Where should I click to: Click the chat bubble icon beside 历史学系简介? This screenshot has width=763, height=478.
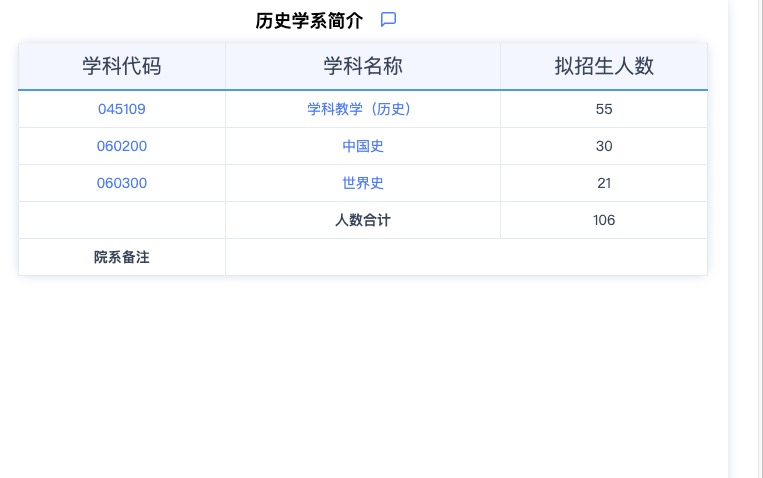pyautogui.click(x=389, y=20)
